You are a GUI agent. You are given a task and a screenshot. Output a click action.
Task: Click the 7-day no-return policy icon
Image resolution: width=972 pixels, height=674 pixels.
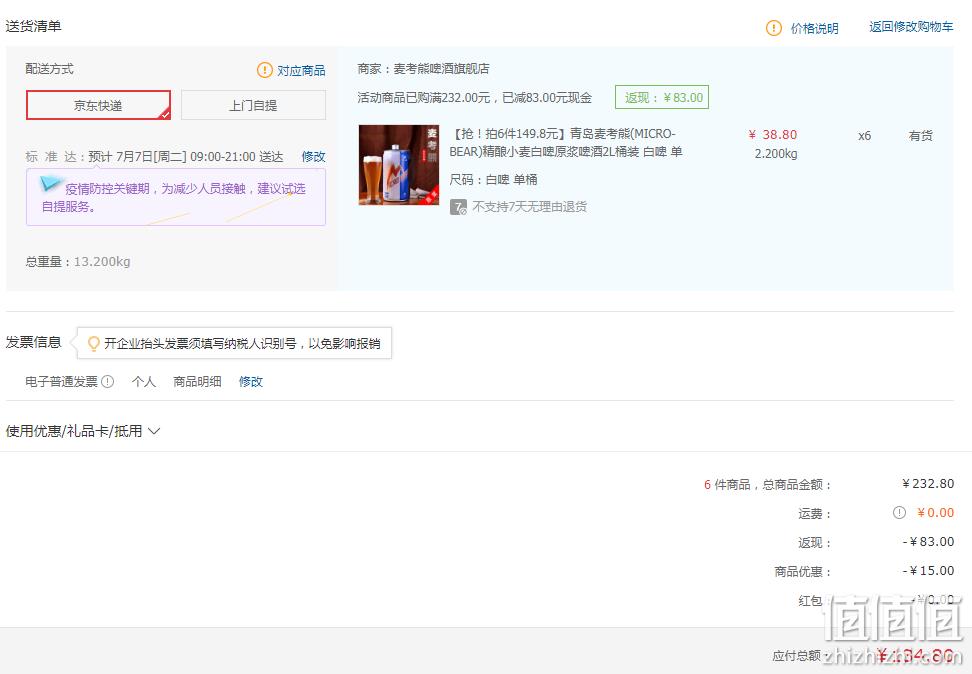click(458, 207)
